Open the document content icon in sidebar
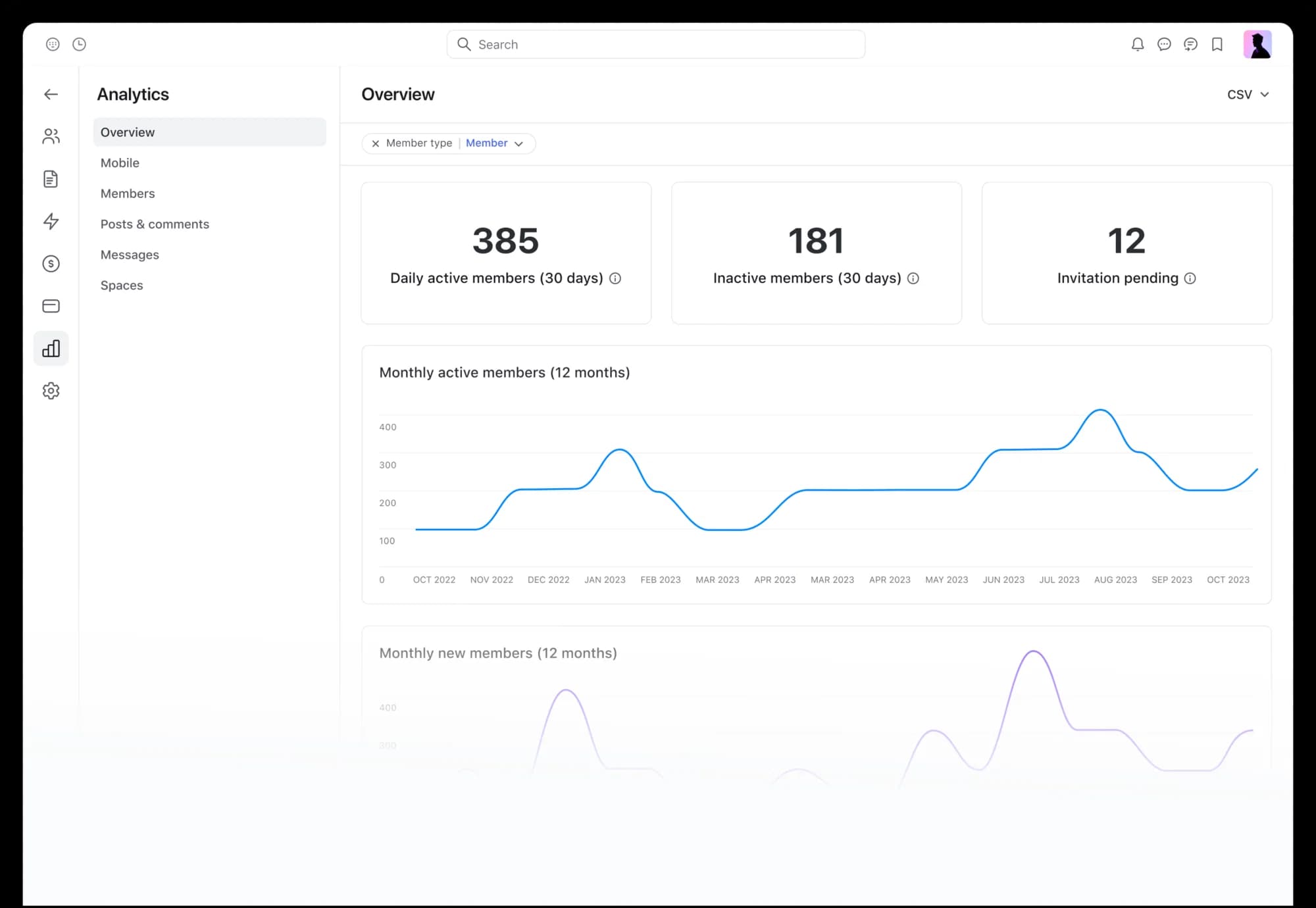 [x=51, y=179]
